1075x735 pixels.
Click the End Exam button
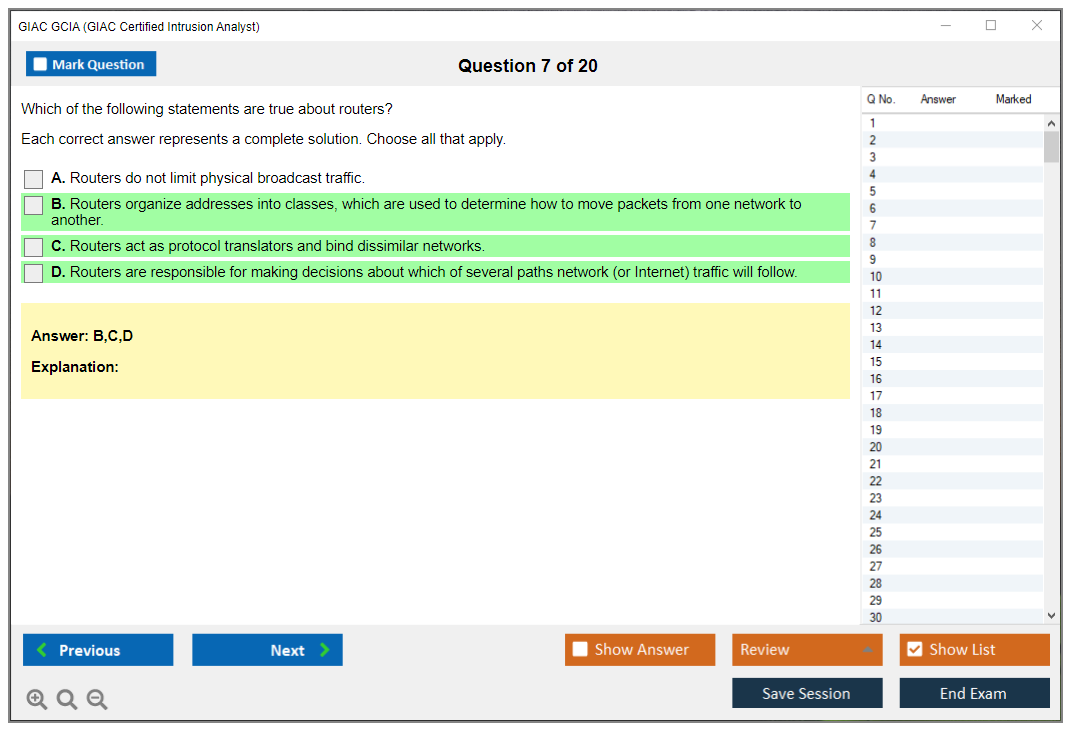click(974, 693)
